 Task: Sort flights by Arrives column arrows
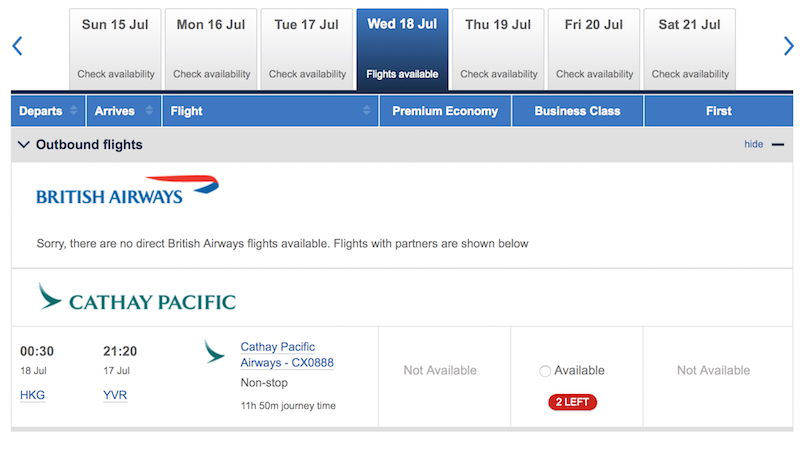[149, 110]
